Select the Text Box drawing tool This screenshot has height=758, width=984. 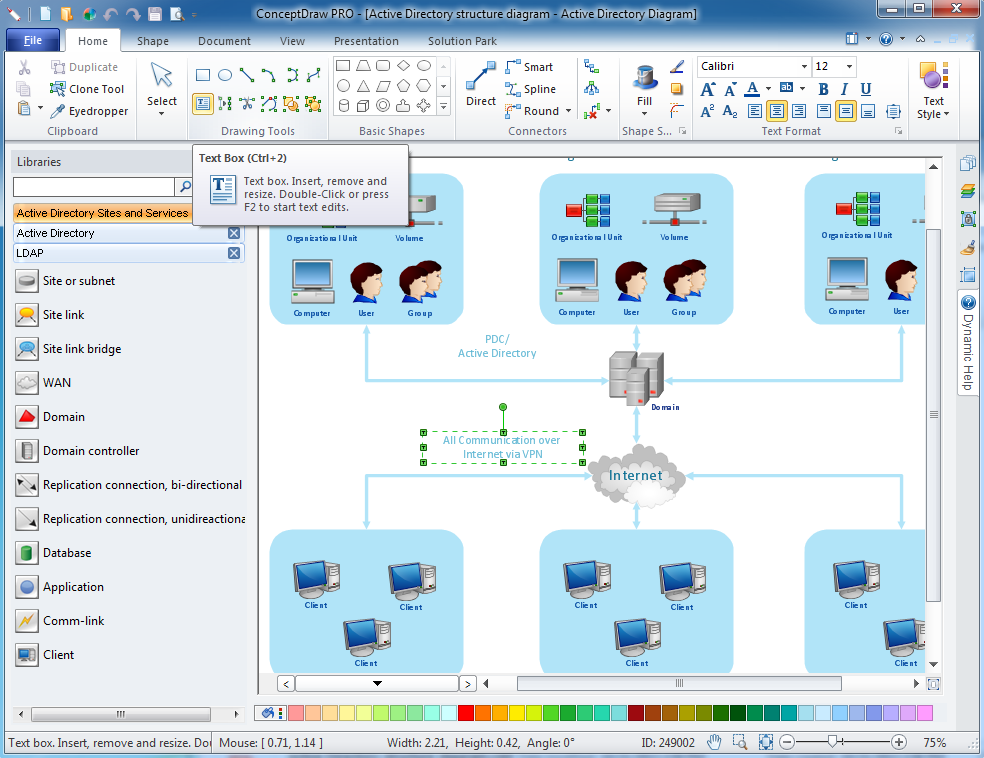point(203,104)
